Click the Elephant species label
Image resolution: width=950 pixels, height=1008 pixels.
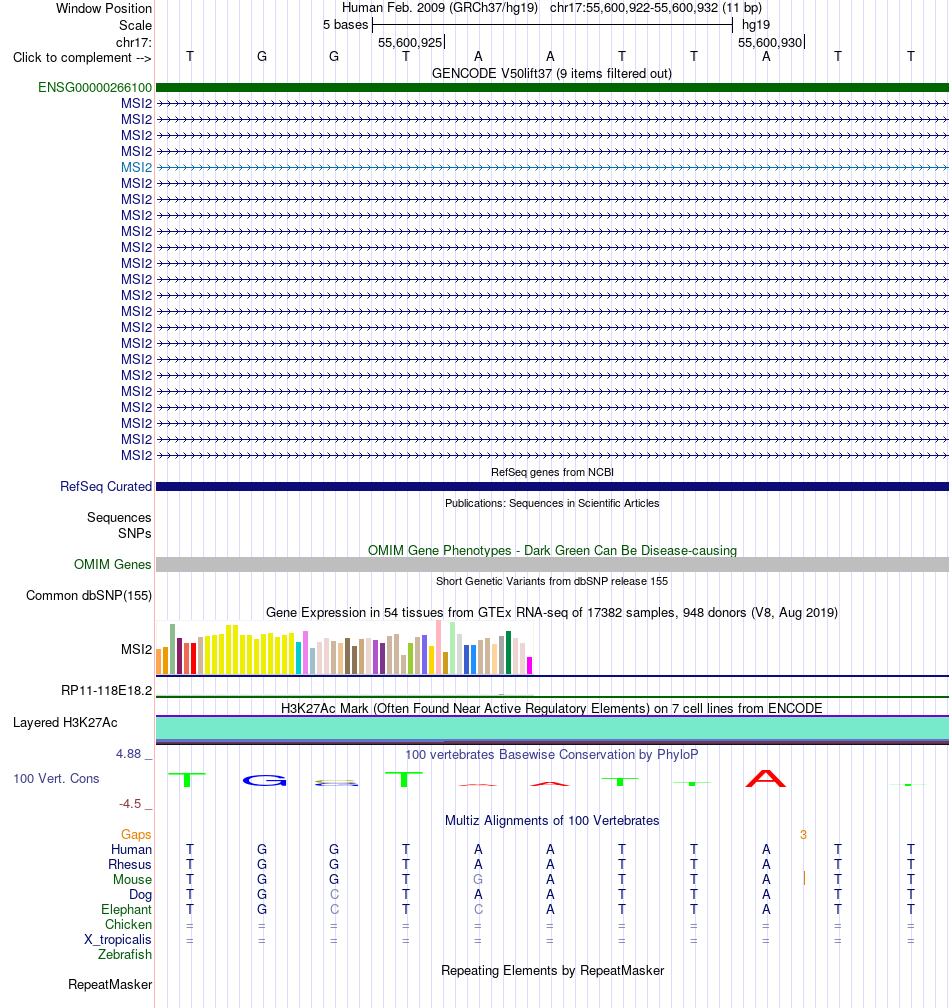(126, 910)
